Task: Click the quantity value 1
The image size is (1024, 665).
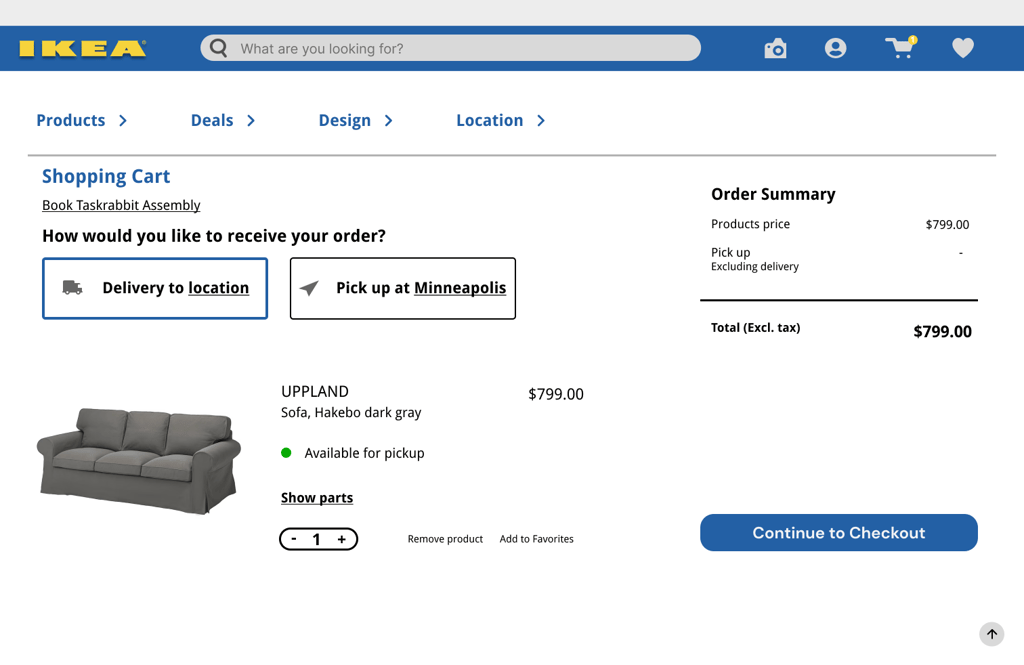Action: [317, 539]
